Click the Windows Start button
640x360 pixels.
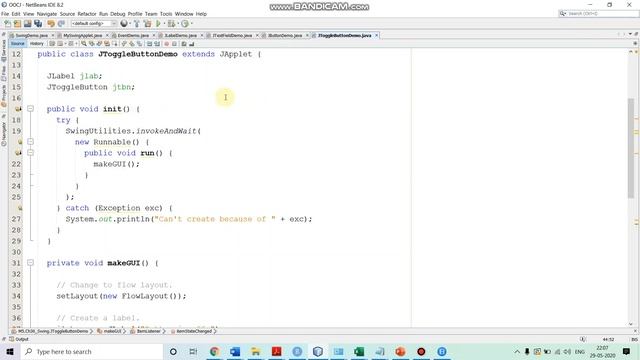coord(10,351)
